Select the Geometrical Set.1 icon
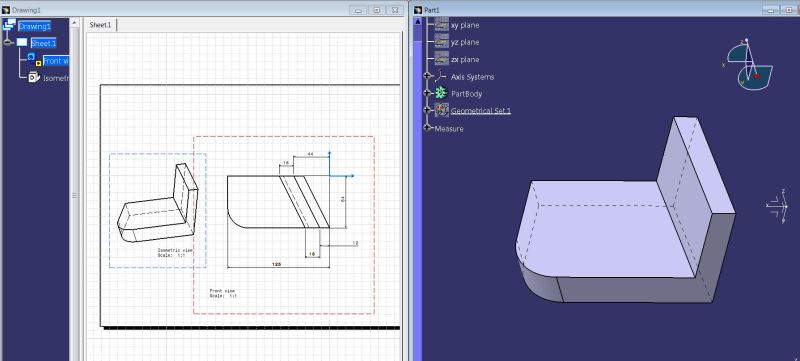Image resolution: width=800 pixels, height=361 pixels. tap(442, 110)
